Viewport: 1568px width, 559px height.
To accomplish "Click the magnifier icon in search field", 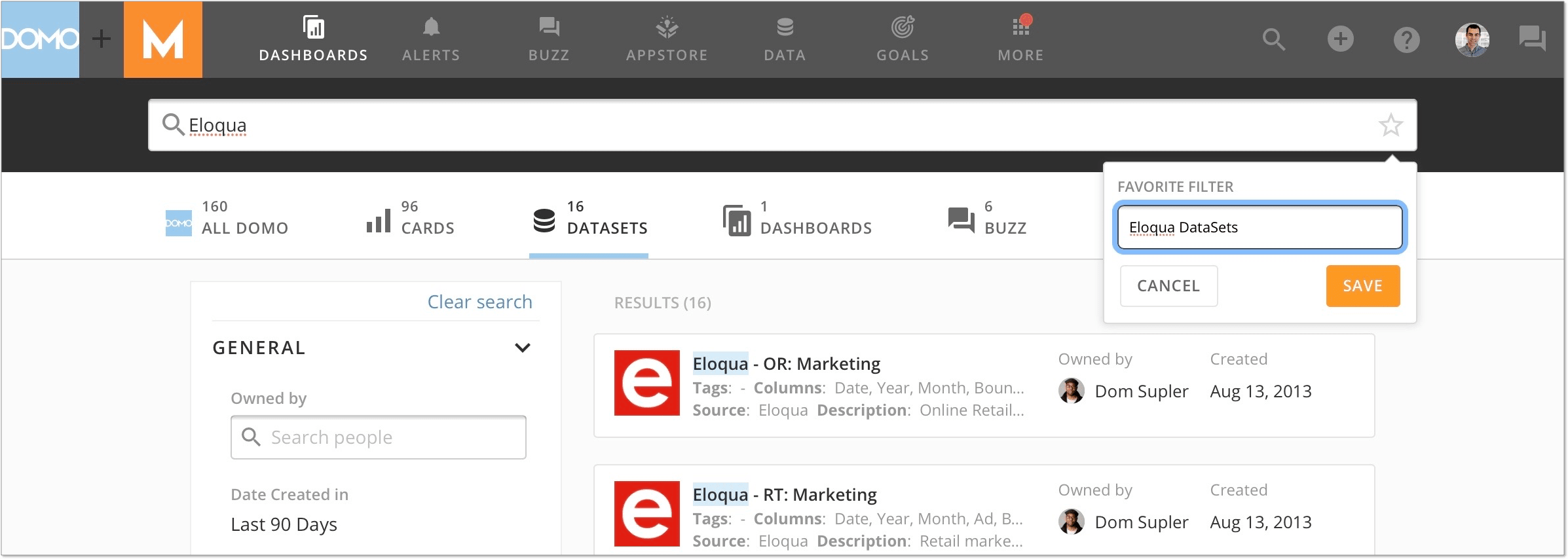I will [173, 124].
